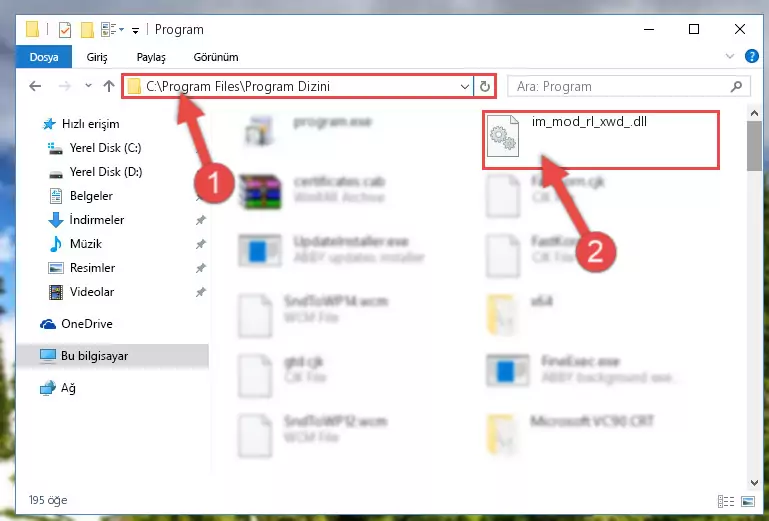Open the Paylaş ribbon tab
This screenshot has width=769, height=521.
[x=151, y=57]
